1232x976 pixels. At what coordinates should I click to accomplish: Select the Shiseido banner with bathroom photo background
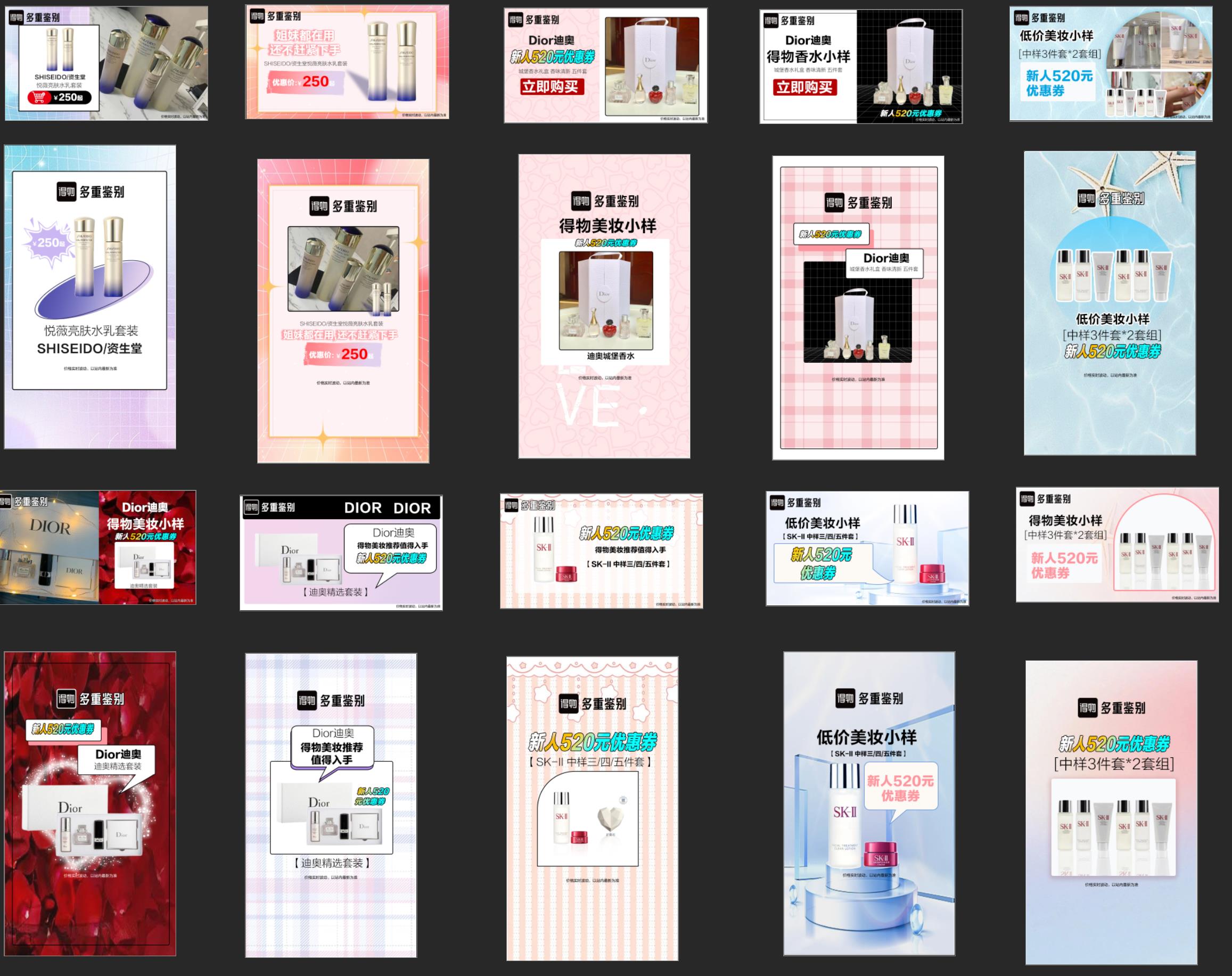[106, 63]
